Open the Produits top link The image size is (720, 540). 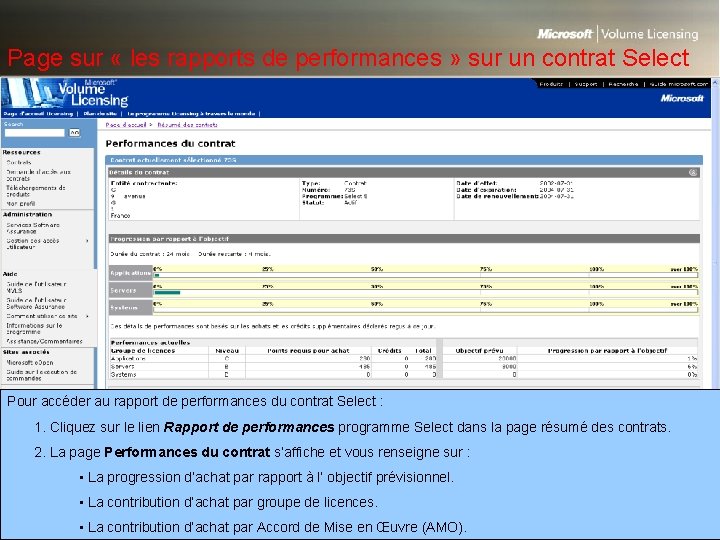click(x=551, y=84)
